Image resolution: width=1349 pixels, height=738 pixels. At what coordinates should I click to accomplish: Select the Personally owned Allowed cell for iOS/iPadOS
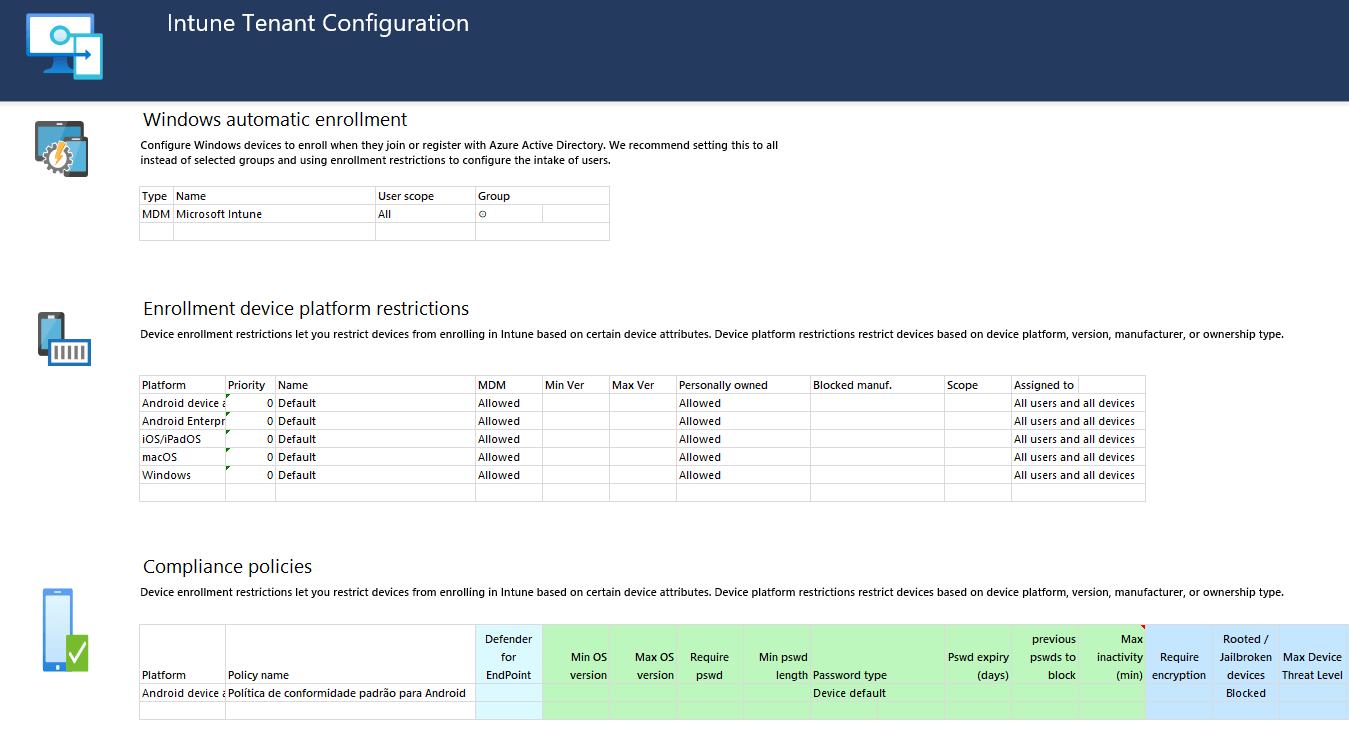coord(743,439)
